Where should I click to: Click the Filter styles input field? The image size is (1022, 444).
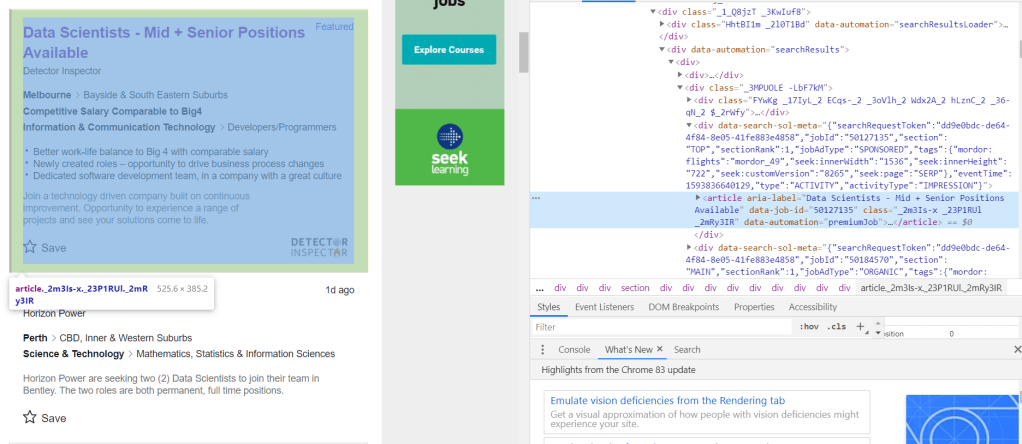(660, 327)
